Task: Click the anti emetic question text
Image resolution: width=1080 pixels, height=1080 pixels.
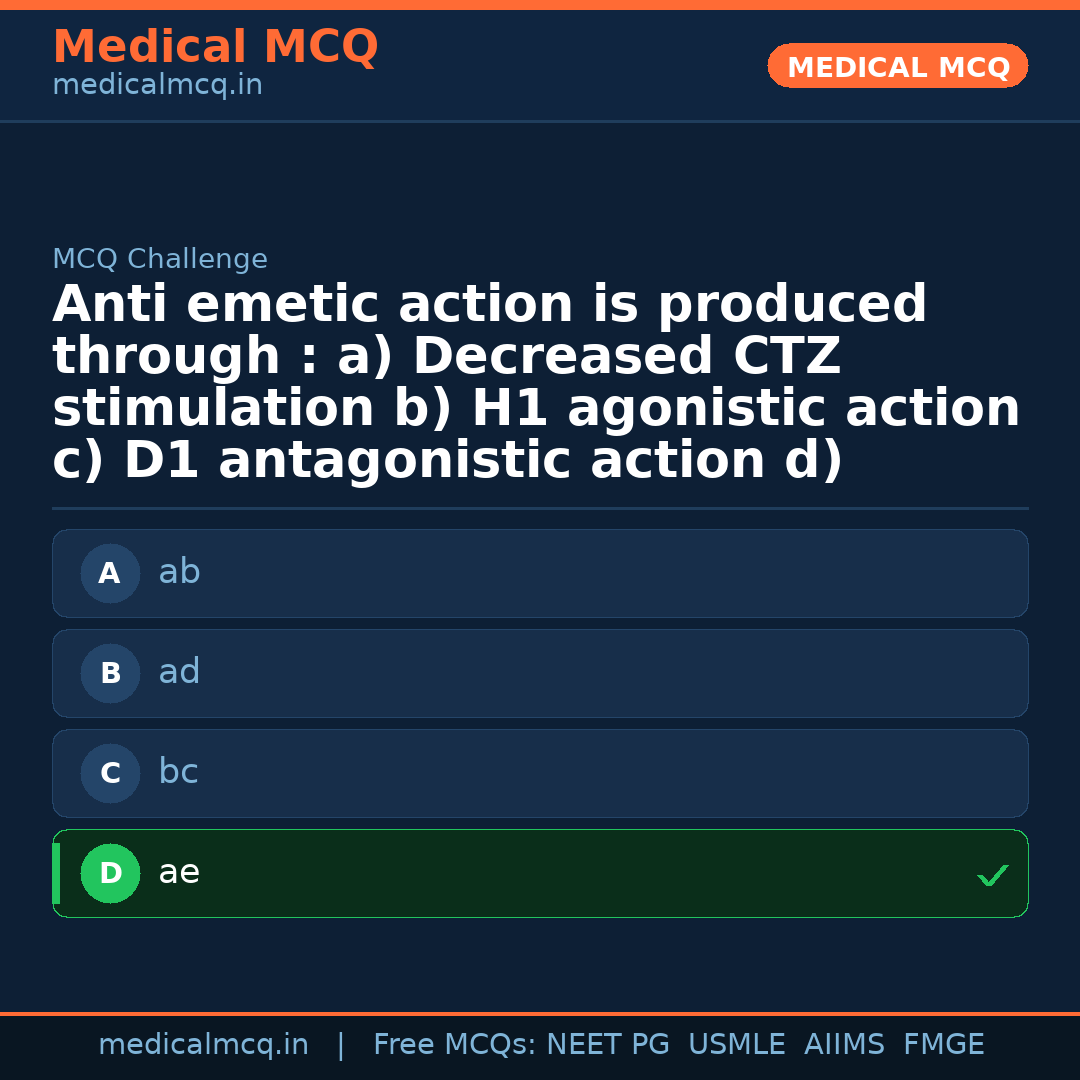Action: click(x=536, y=383)
